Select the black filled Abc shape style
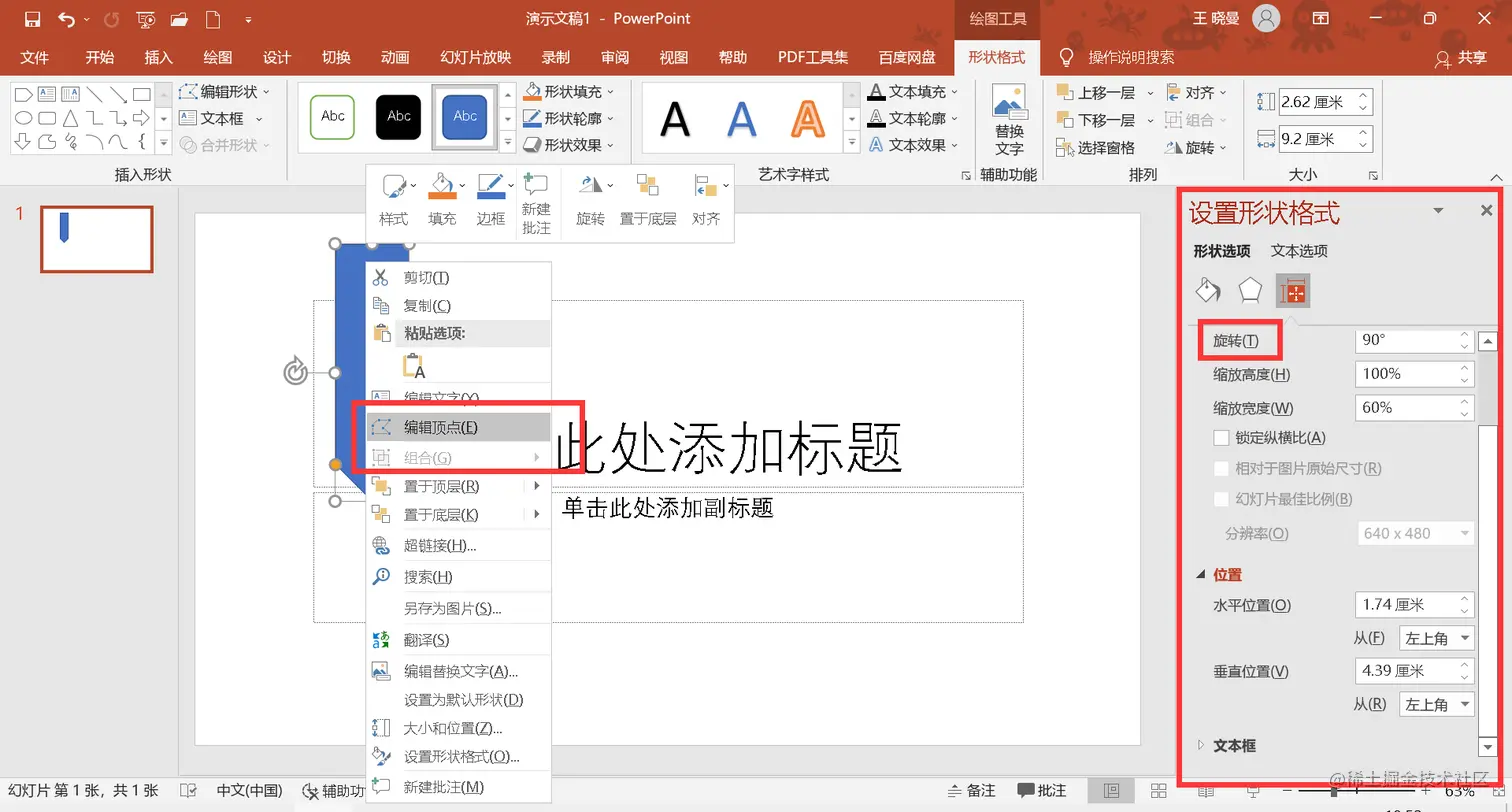 399,117
